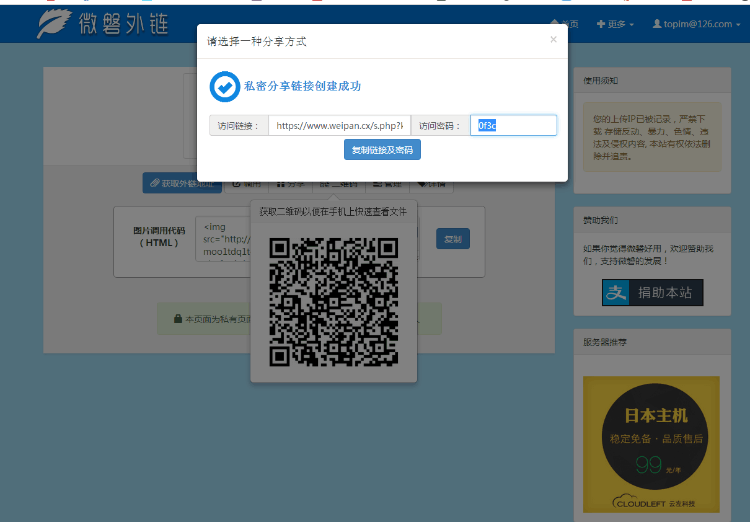Screen dimensions: 750x522
Task: Open the toplm@126.com account menu
Action: pyautogui.click(x=696, y=24)
